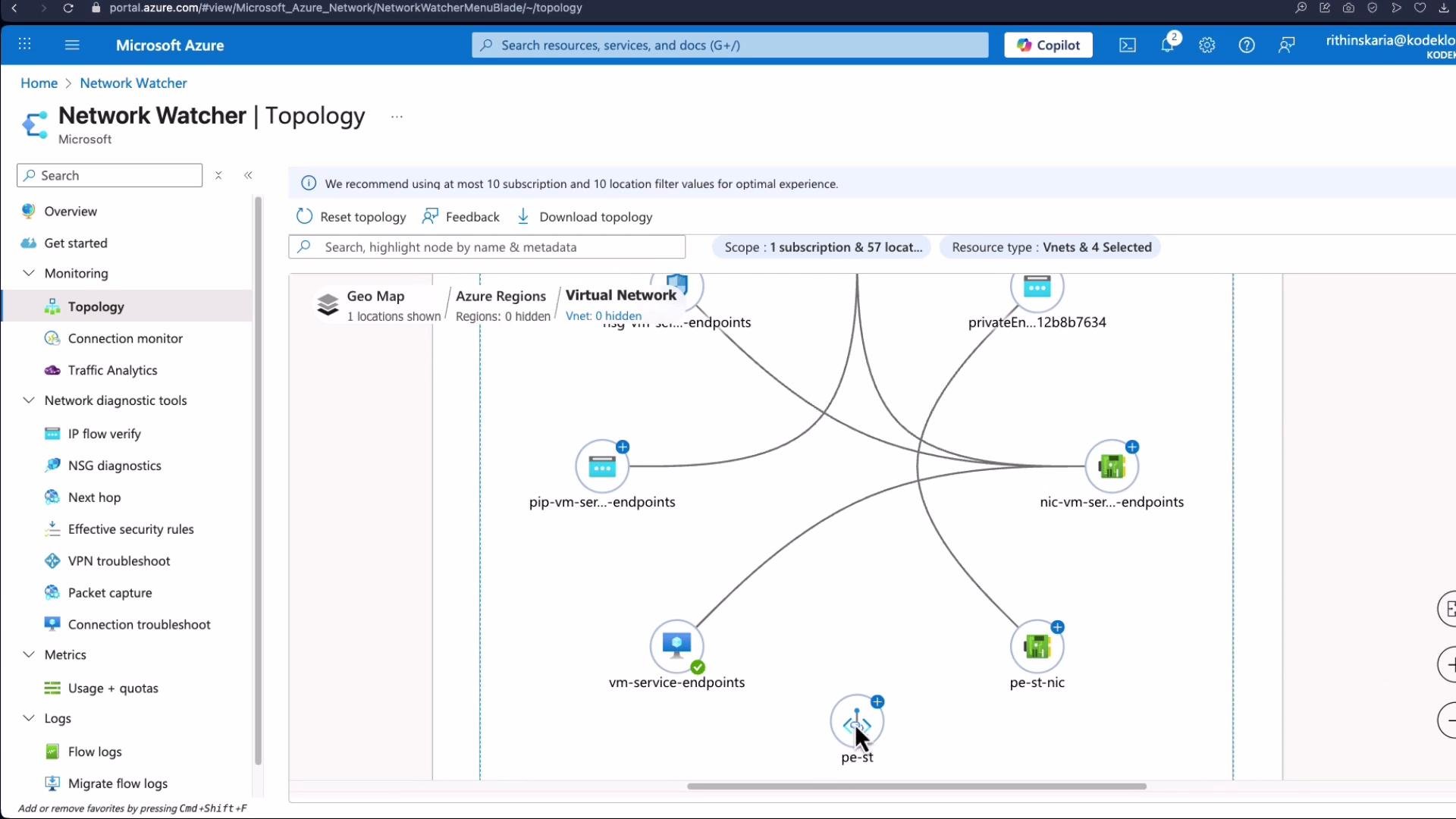Focus the sidebar Search field

coord(109,175)
